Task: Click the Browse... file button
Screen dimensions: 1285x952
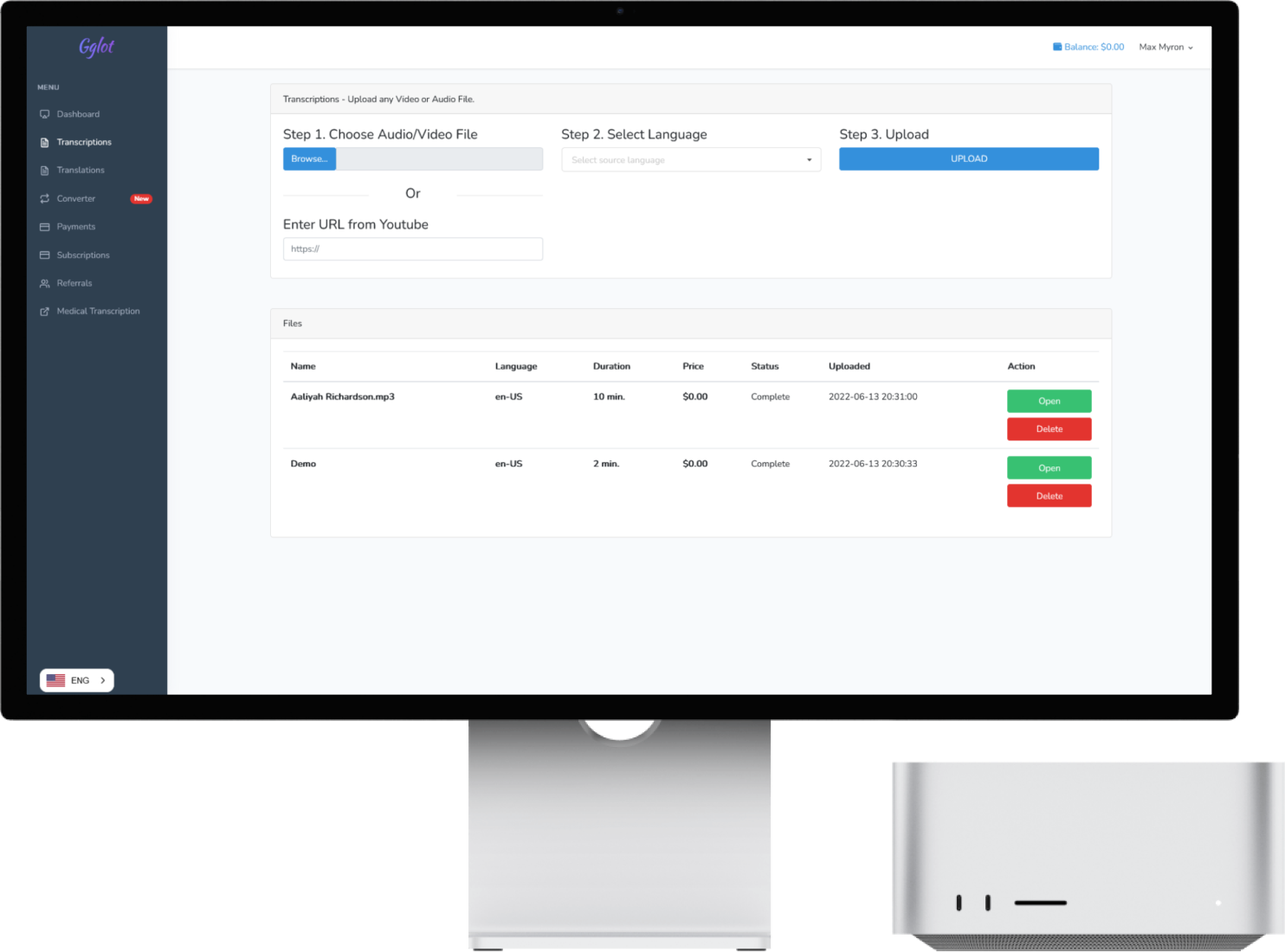Action: pyautogui.click(x=309, y=159)
